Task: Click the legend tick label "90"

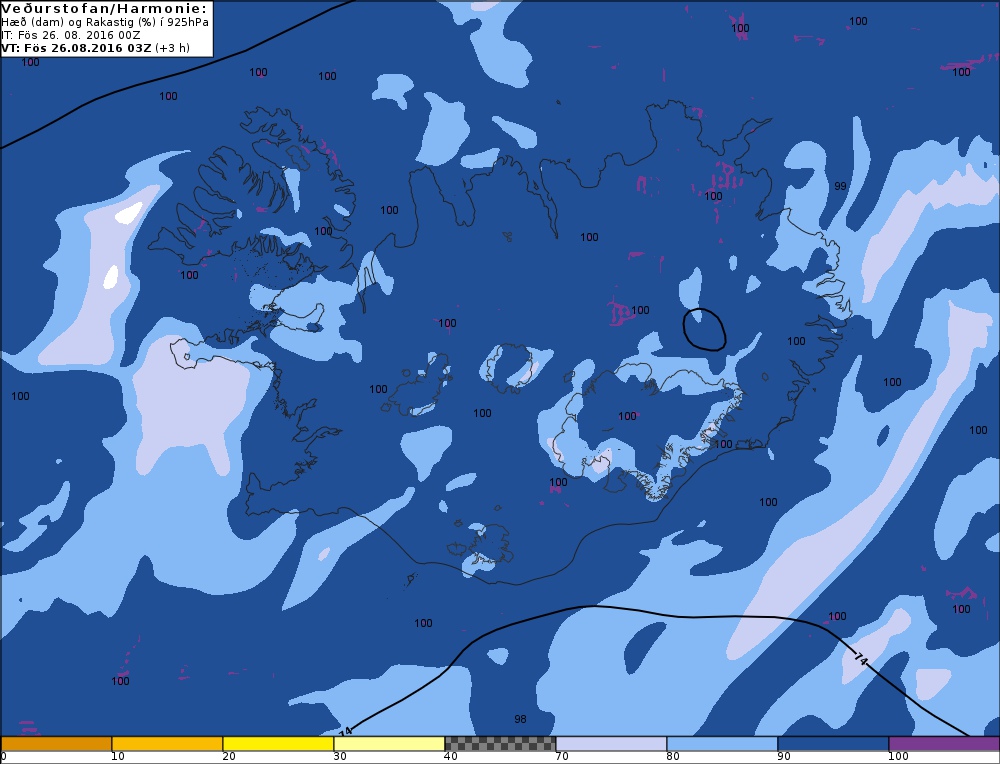Action: (784, 757)
